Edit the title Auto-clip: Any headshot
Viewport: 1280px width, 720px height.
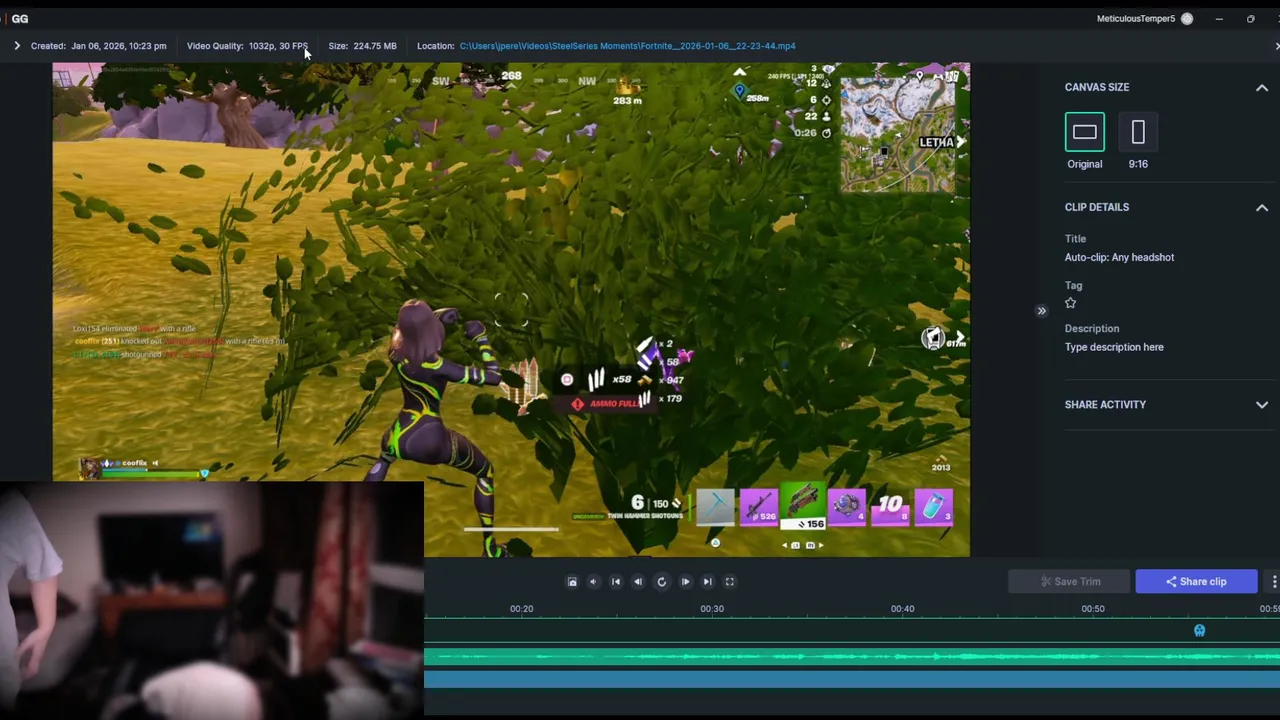point(1119,257)
